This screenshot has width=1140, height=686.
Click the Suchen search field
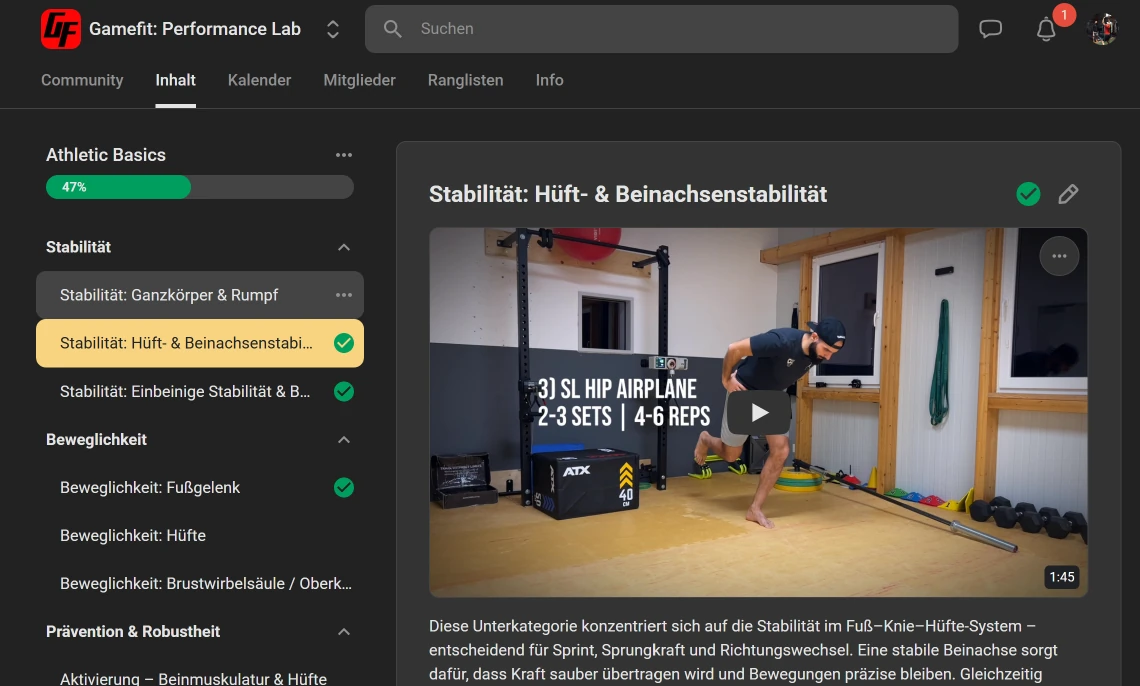(661, 29)
